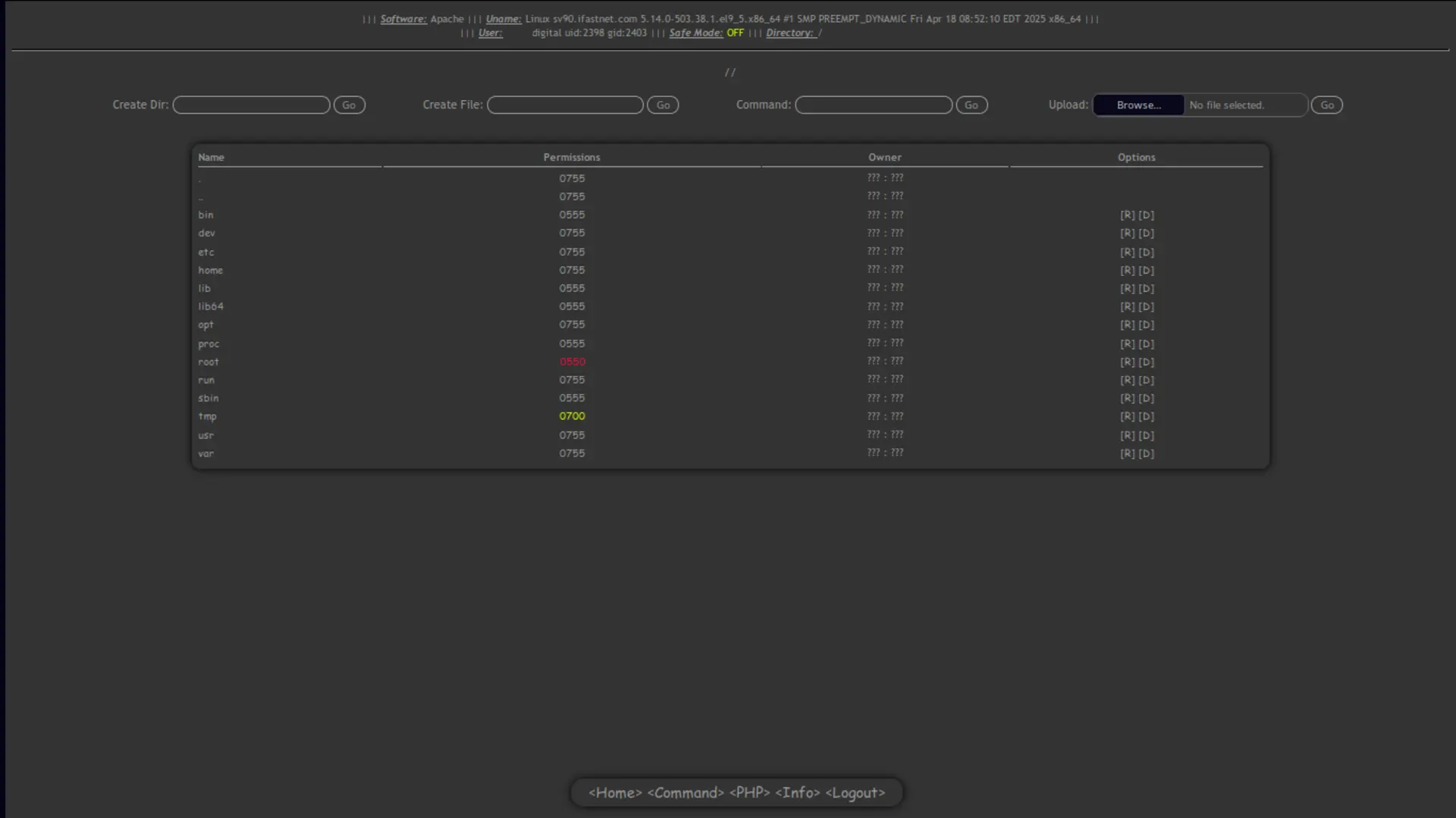1456x818 pixels.
Task: Click the <Logout> bottom menu link
Action: pyautogui.click(x=855, y=792)
